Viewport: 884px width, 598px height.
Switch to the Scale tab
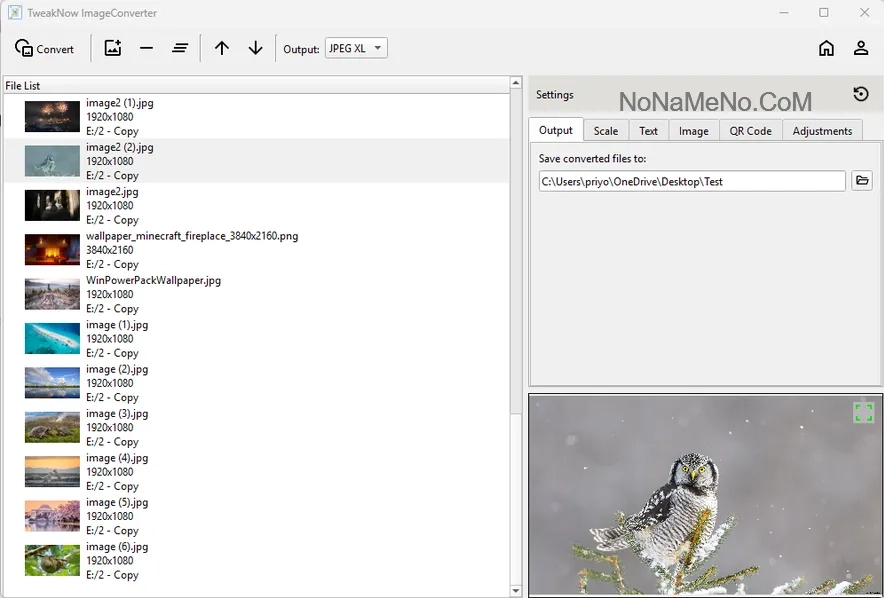(605, 131)
